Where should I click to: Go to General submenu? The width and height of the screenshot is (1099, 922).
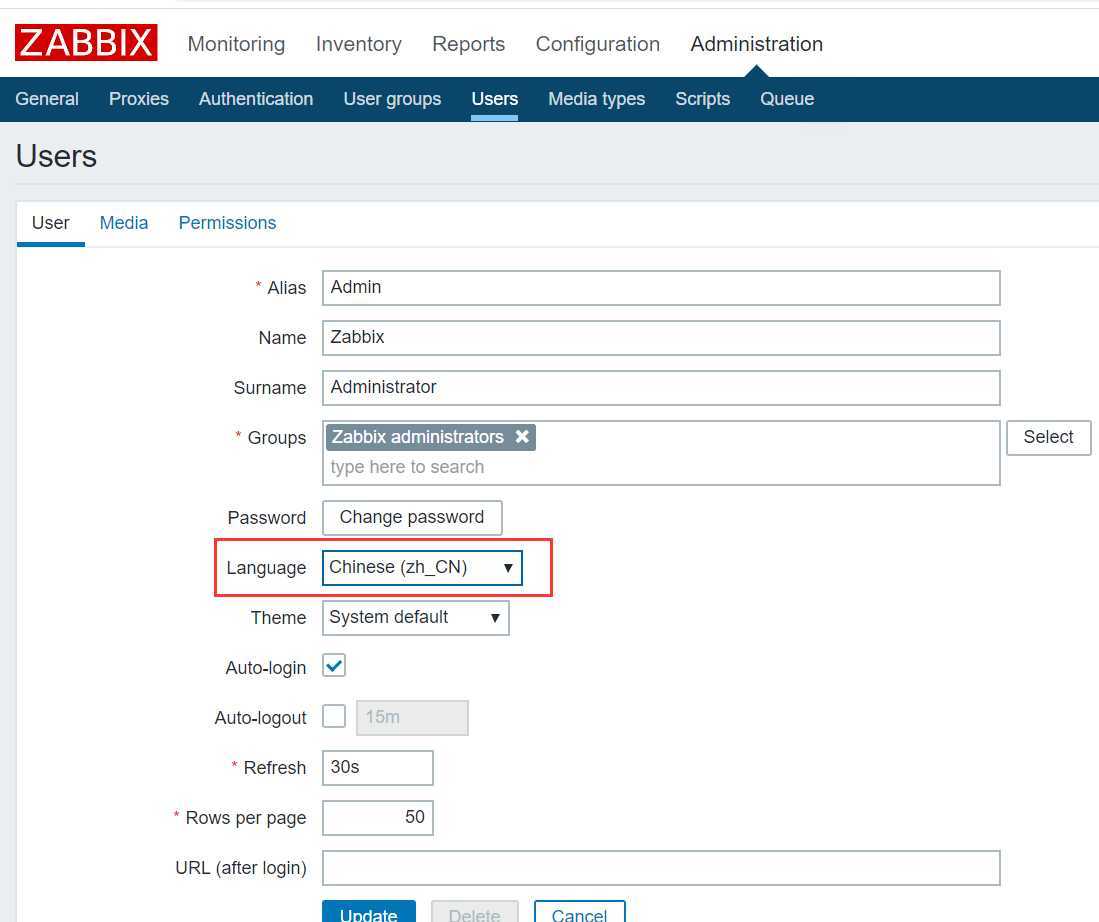pyautogui.click(x=47, y=99)
